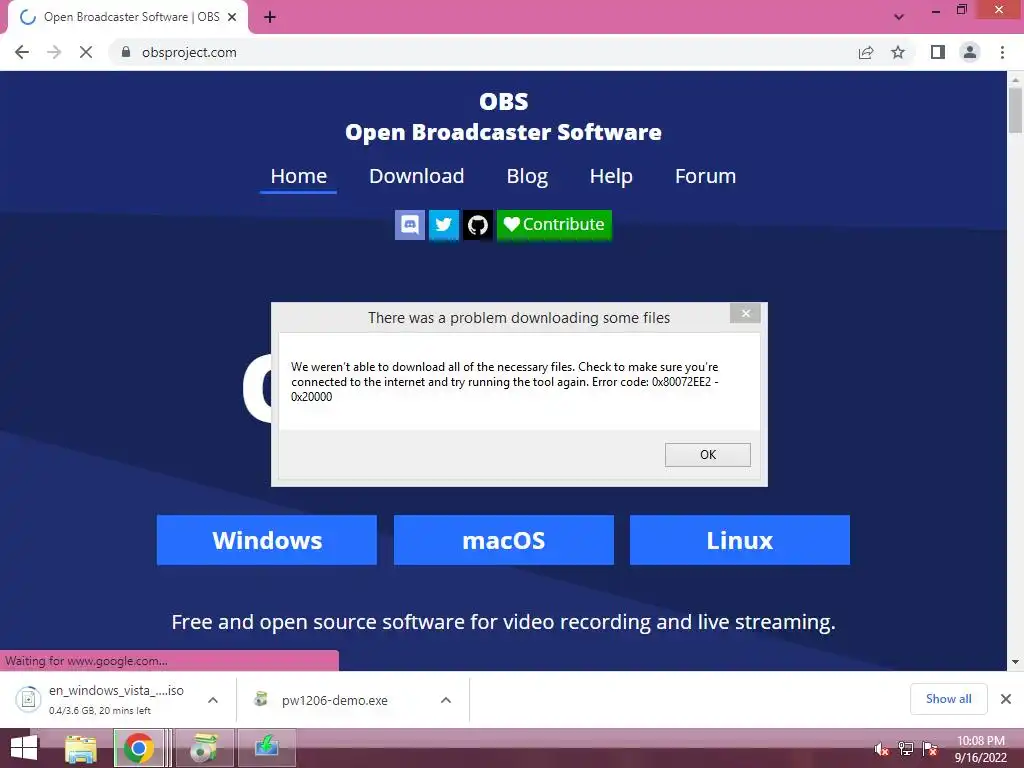
Task: Open the OBS GitHub icon link
Action: [477, 225]
